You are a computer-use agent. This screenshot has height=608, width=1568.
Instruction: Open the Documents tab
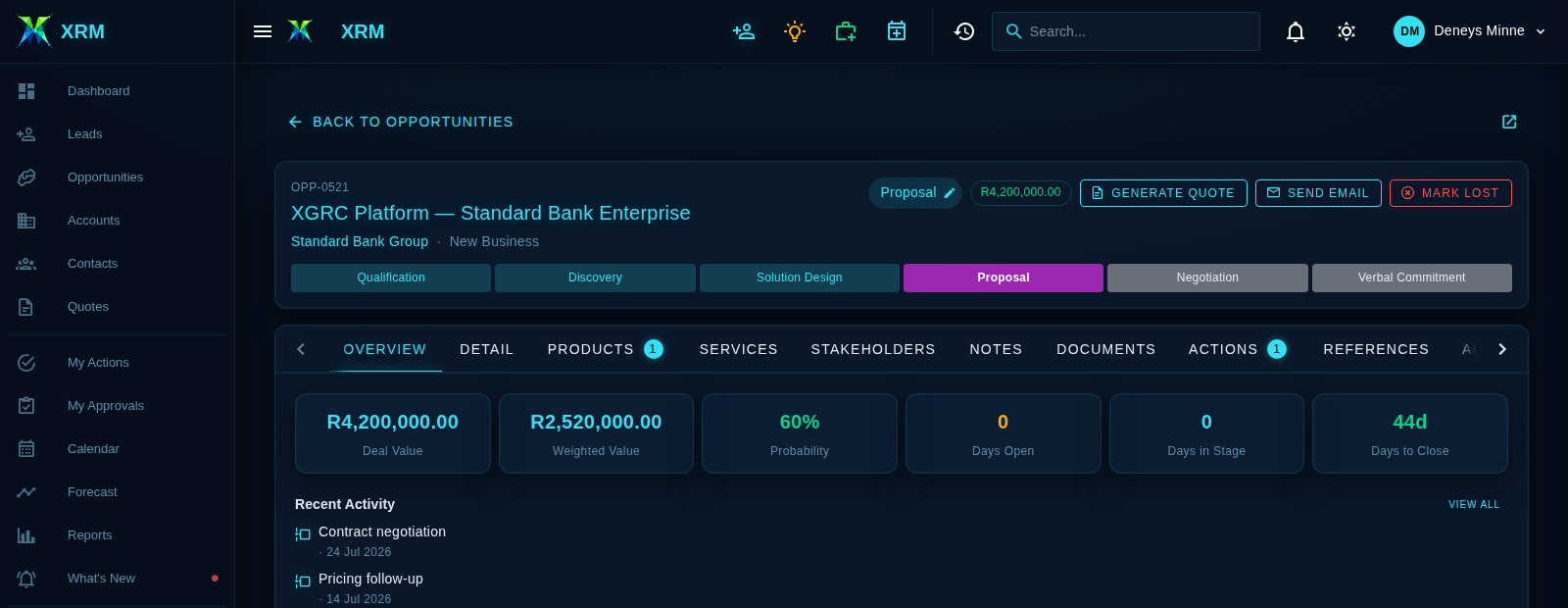coord(1106,349)
